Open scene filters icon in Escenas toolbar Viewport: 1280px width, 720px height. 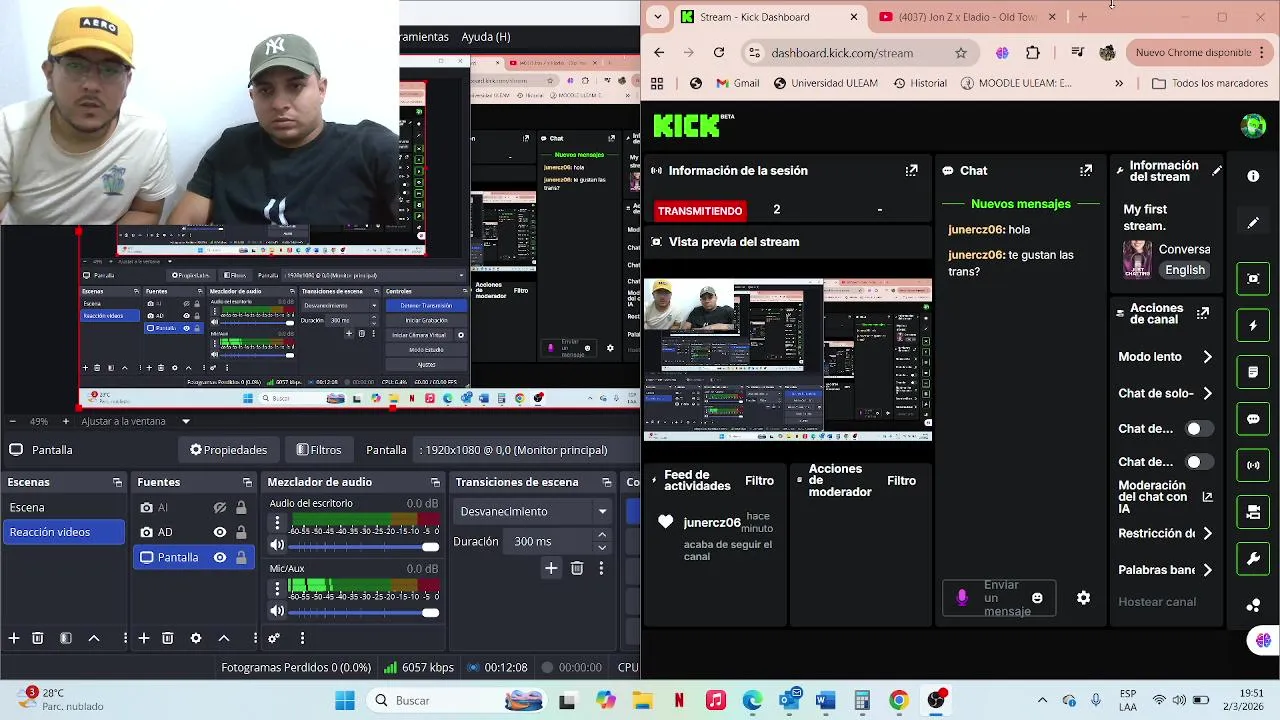66,638
